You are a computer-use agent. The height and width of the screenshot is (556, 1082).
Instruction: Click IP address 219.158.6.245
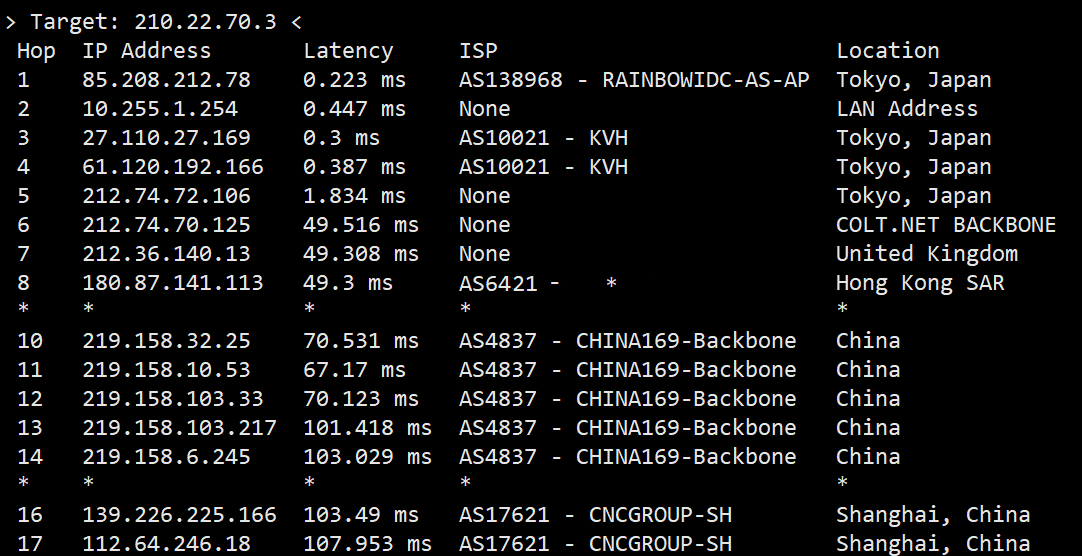coord(166,457)
